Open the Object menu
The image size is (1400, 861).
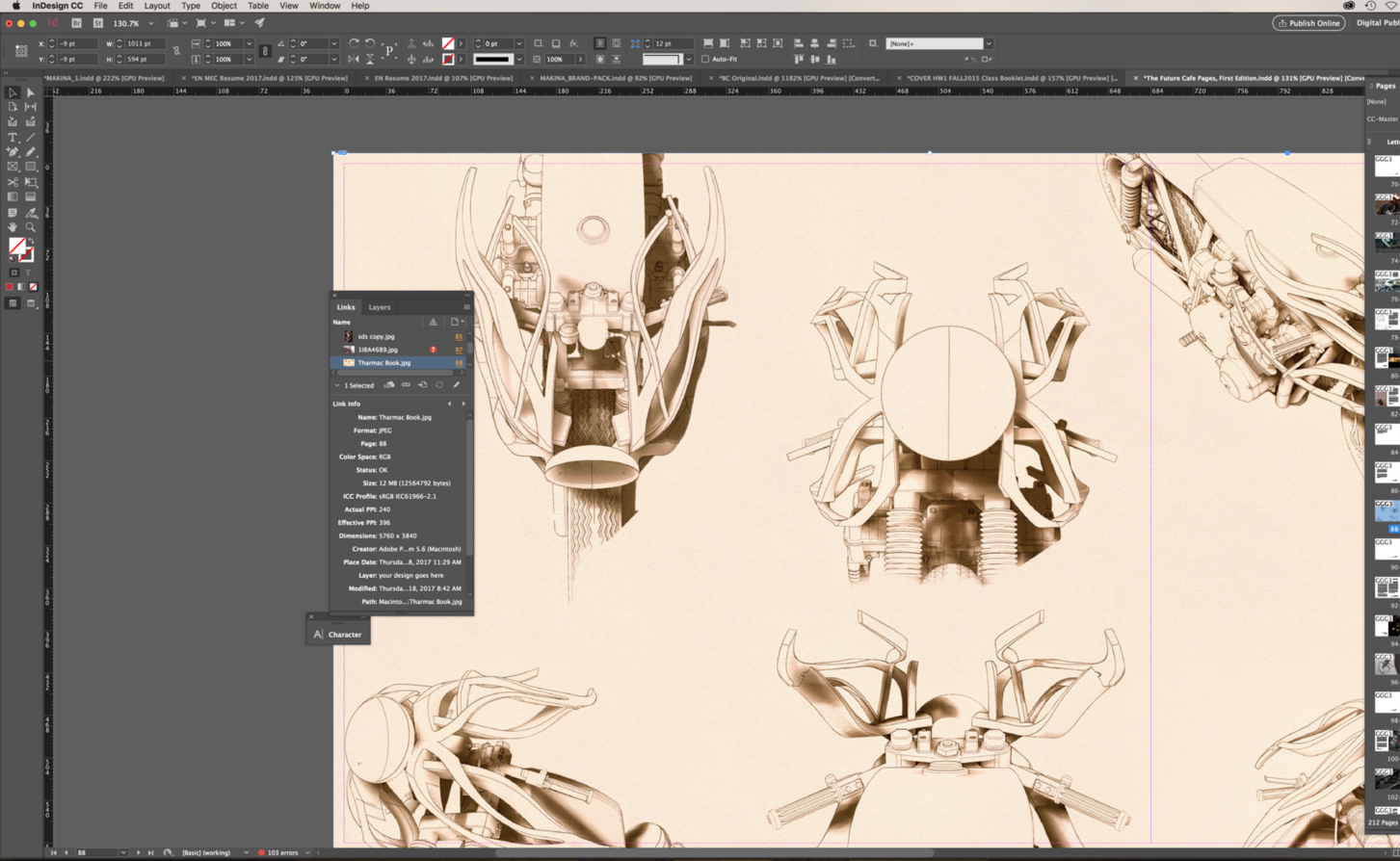(224, 6)
